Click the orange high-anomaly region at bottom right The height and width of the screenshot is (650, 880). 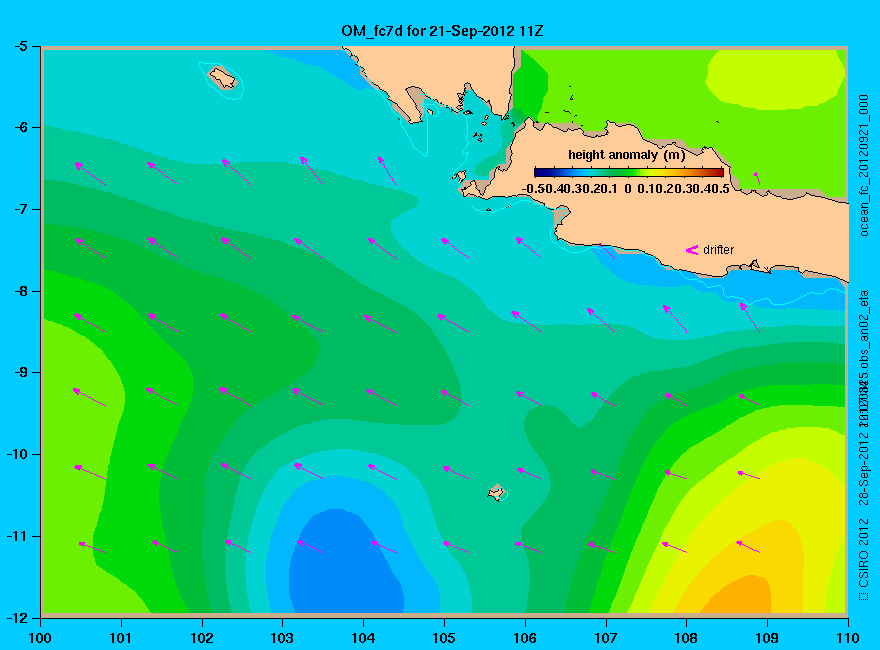click(738, 595)
